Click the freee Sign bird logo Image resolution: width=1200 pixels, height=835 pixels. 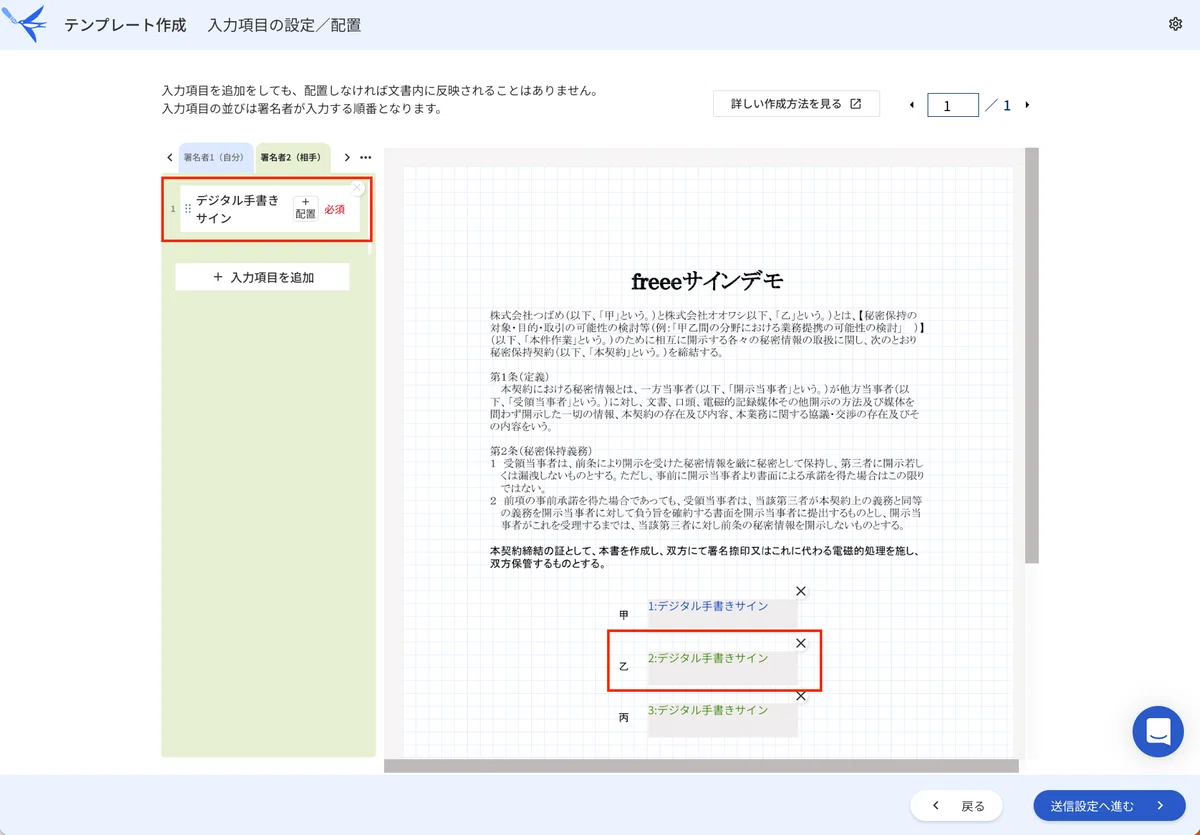point(25,24)
